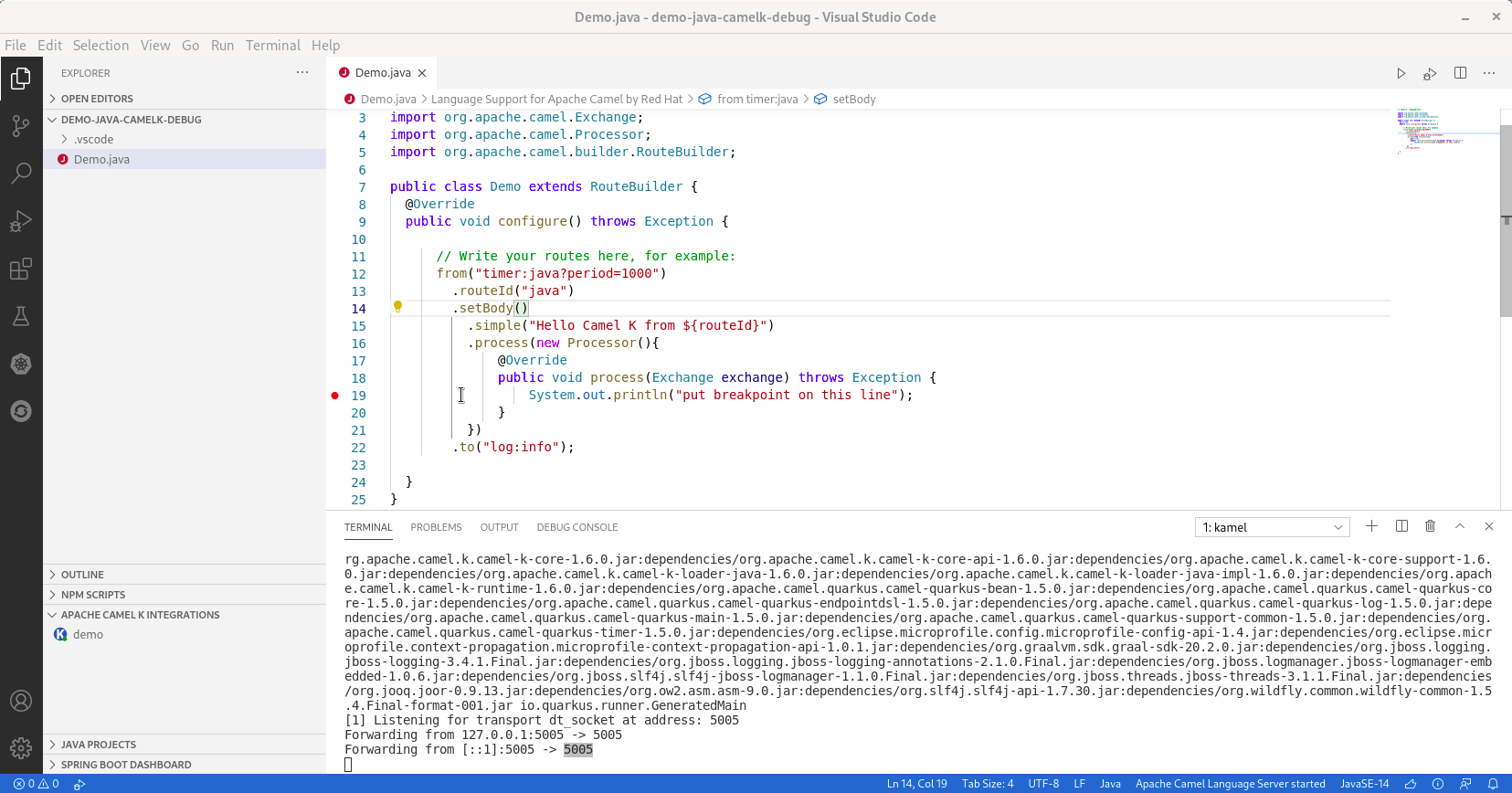1512x793 pixels.
Task: Open the Search view in activity bar
Action: pos(21,174)
